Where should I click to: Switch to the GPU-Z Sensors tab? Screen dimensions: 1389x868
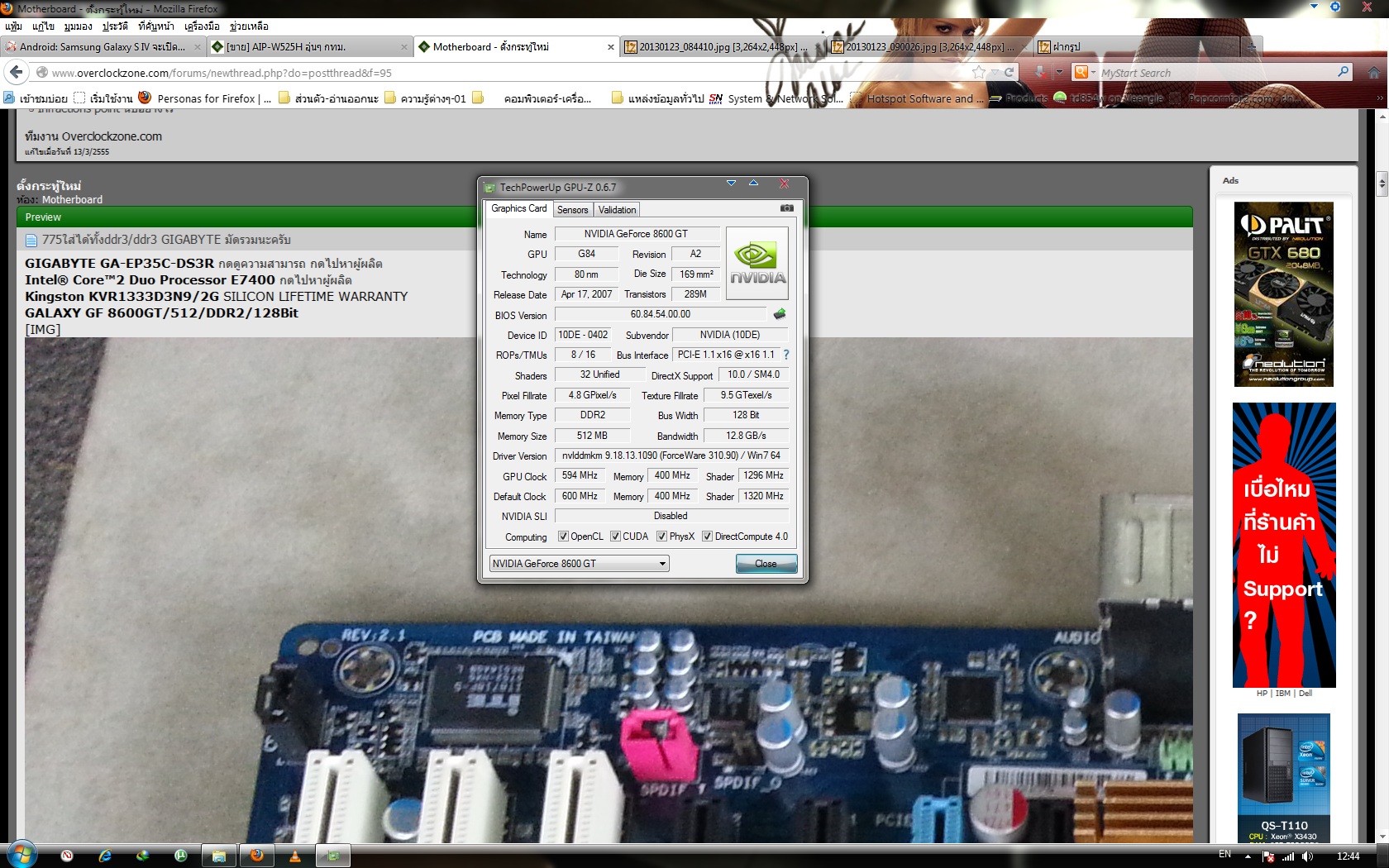point(572,210)
